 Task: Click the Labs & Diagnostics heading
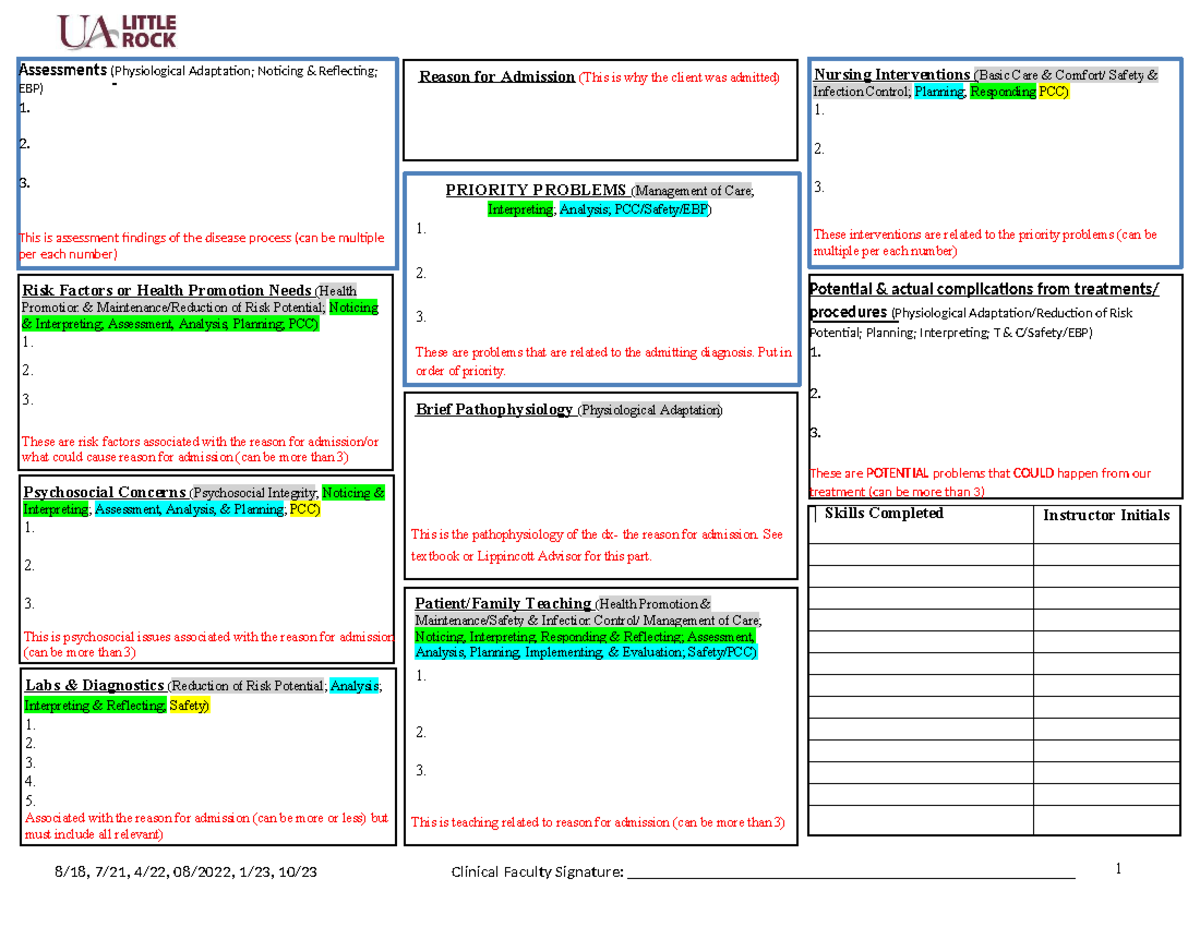pos(94,685)
